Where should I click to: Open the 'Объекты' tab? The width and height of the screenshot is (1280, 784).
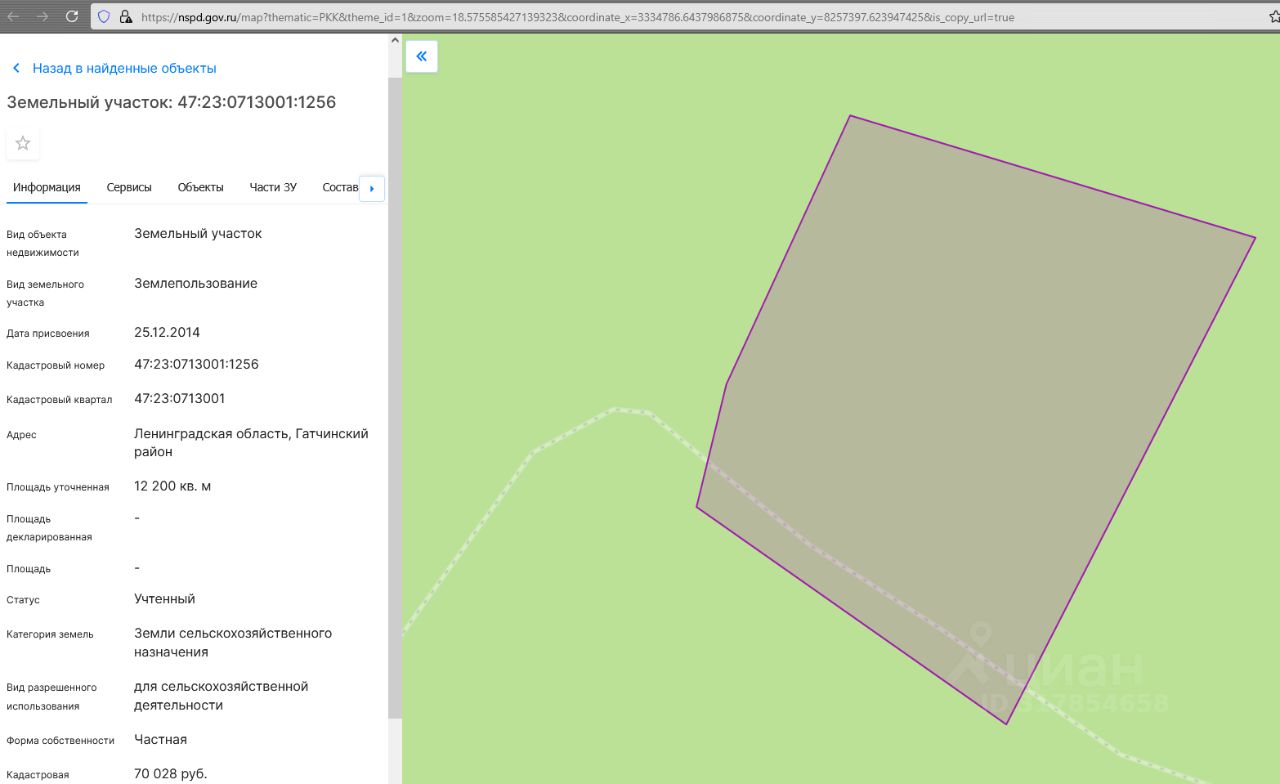(x=200, y=187)
